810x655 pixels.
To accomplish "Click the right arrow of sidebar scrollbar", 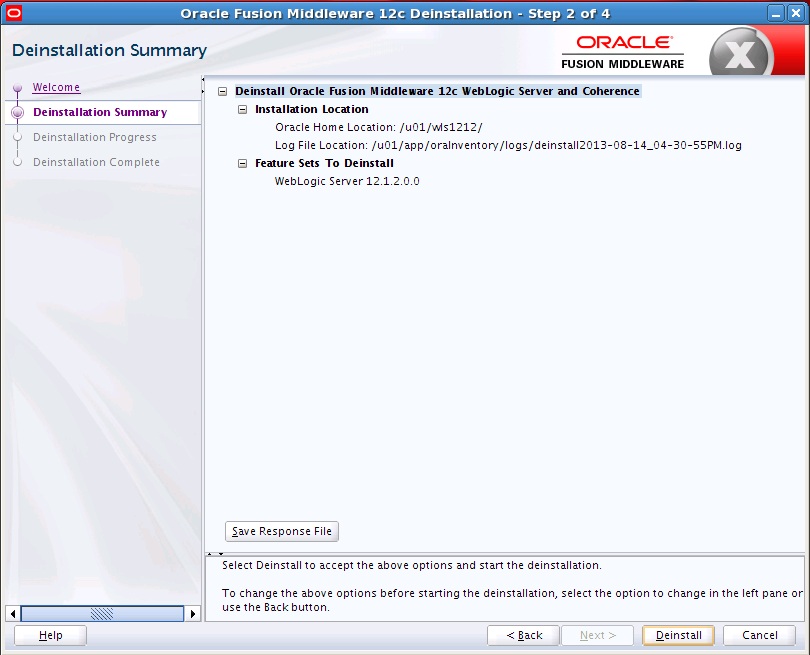I will click(193, 614).
